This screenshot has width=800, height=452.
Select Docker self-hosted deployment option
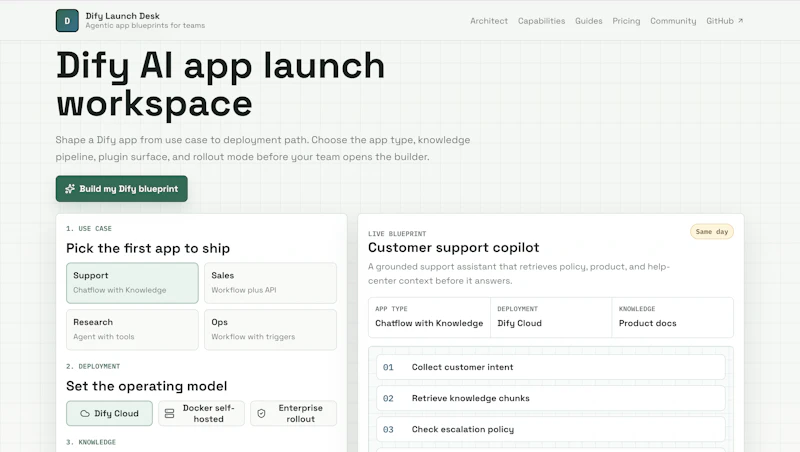(x=202, y=413)
